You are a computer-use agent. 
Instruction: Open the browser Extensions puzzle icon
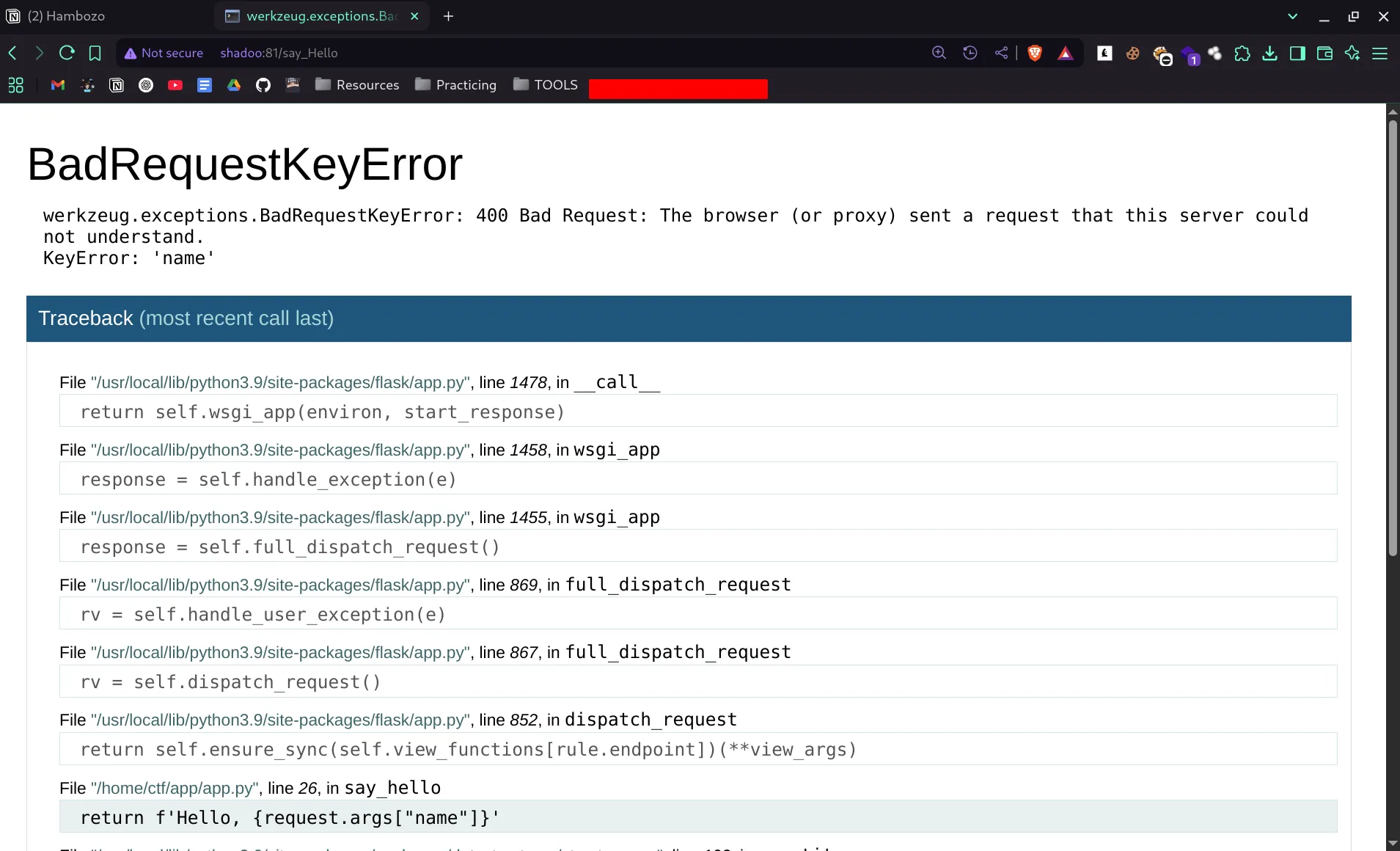pyautogui.click(x=1242, y=53)
